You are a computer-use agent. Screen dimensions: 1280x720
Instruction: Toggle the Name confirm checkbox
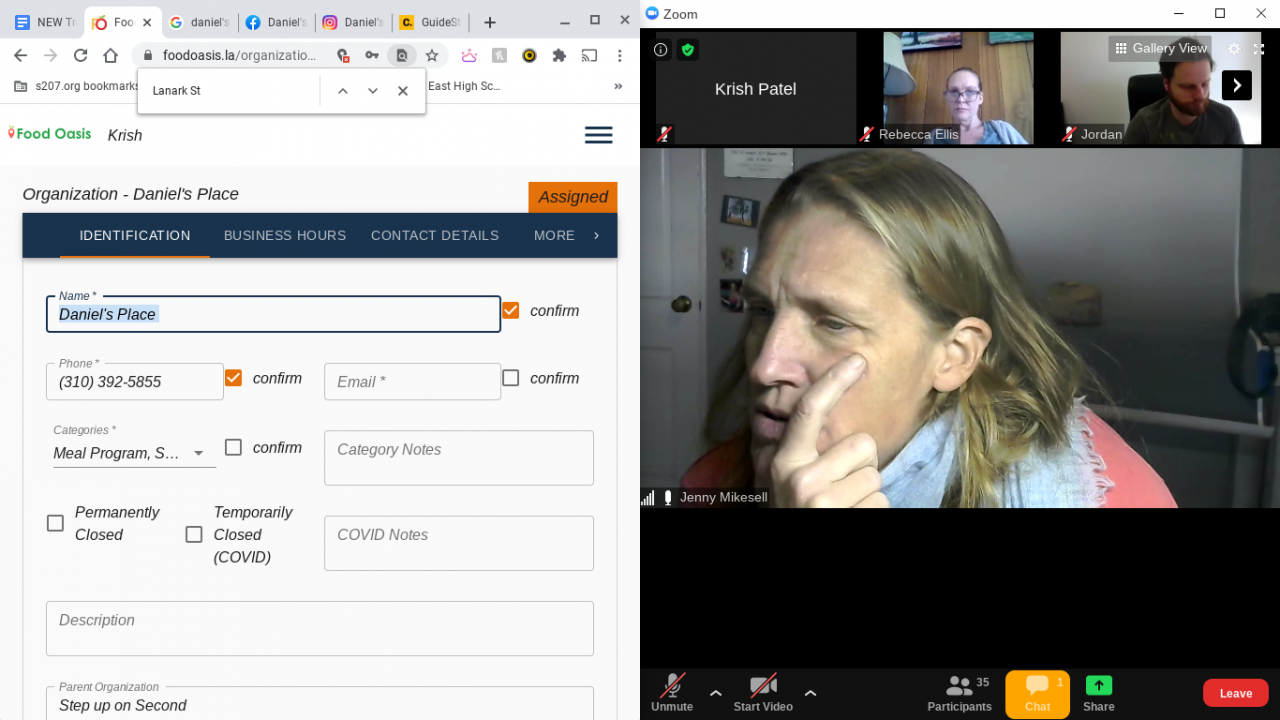[x=511, y=311]
